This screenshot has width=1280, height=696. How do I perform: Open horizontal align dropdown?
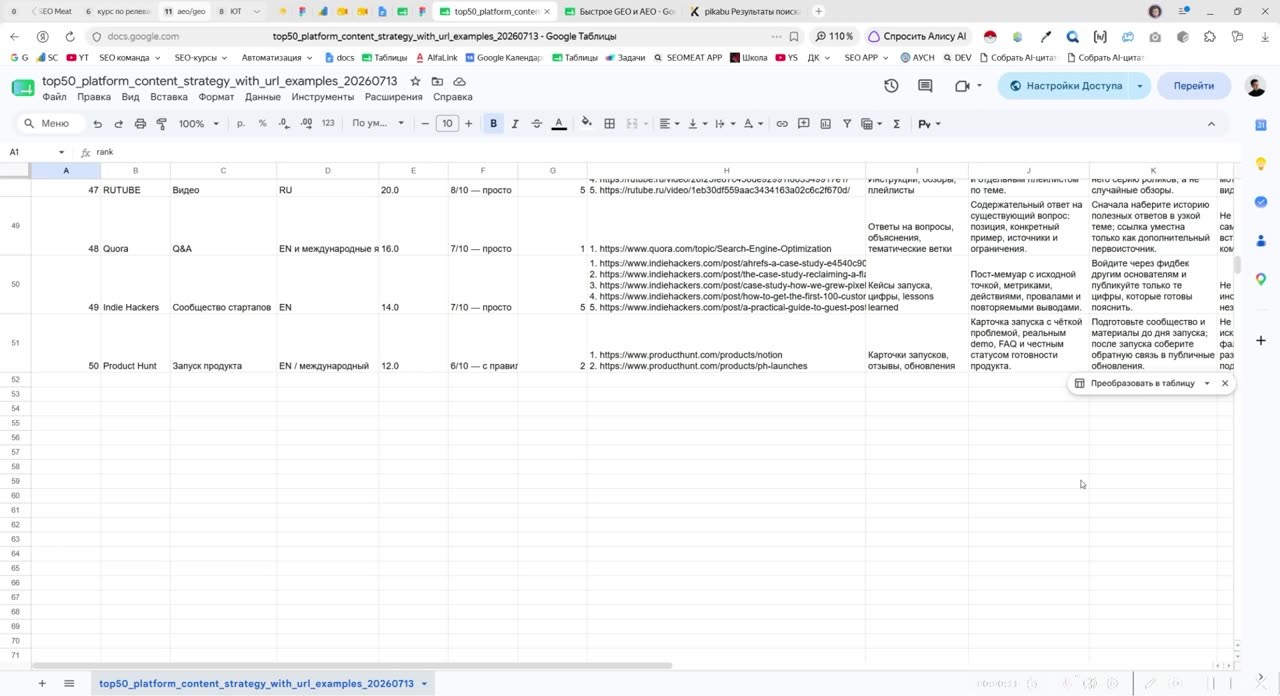[669, 124]
